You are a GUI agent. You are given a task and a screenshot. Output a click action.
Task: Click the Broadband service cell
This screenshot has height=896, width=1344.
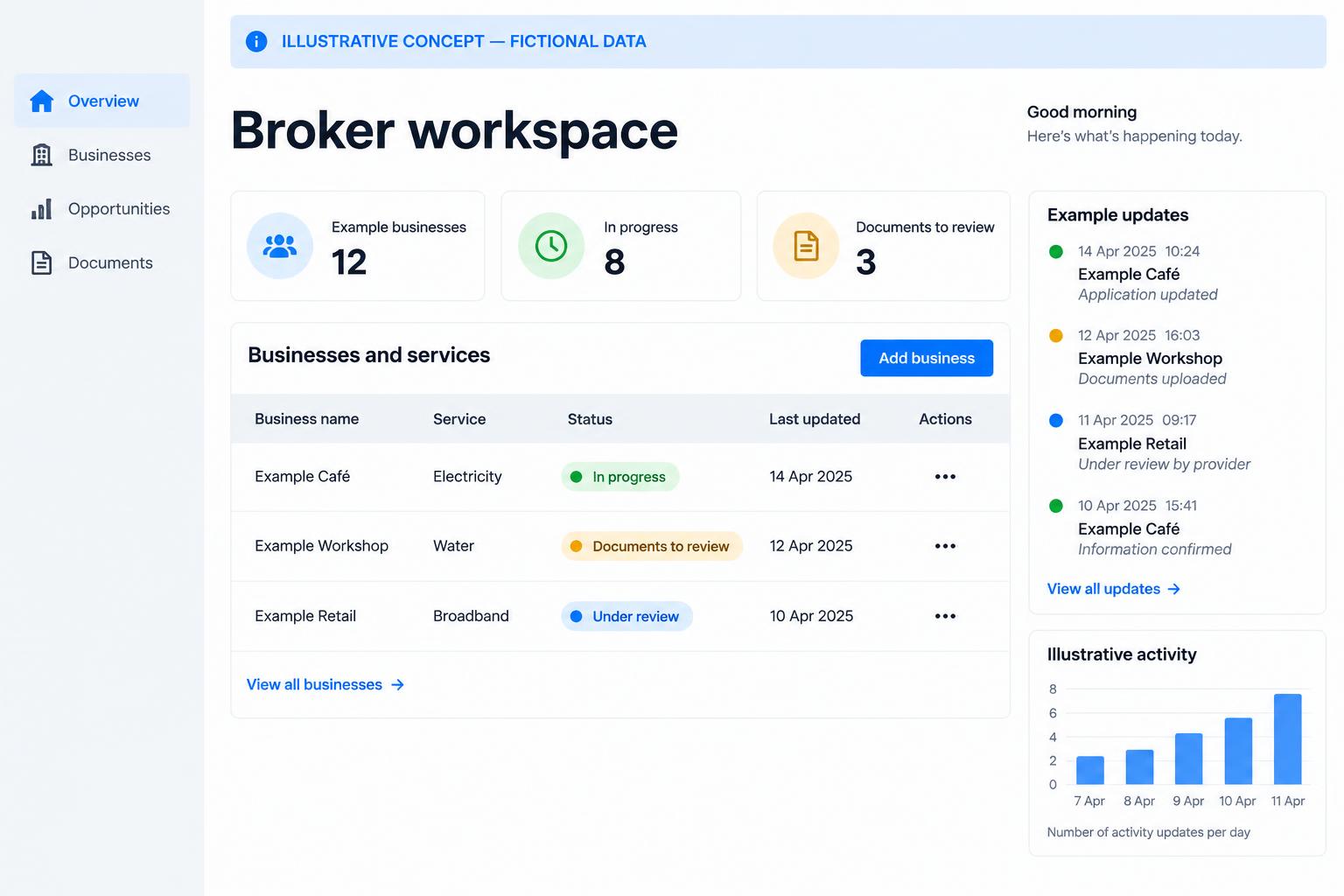(471, 616)
